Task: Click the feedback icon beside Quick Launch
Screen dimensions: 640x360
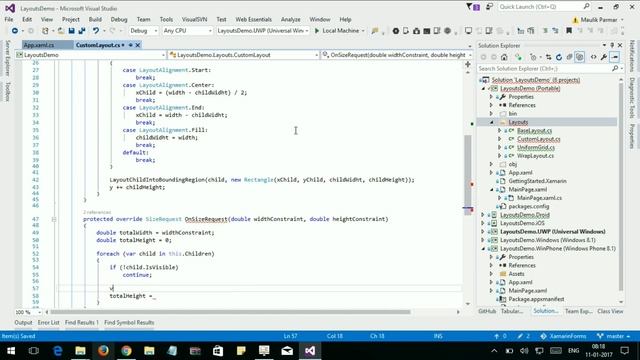Action: pyautogui.click(x=489, y=7)
